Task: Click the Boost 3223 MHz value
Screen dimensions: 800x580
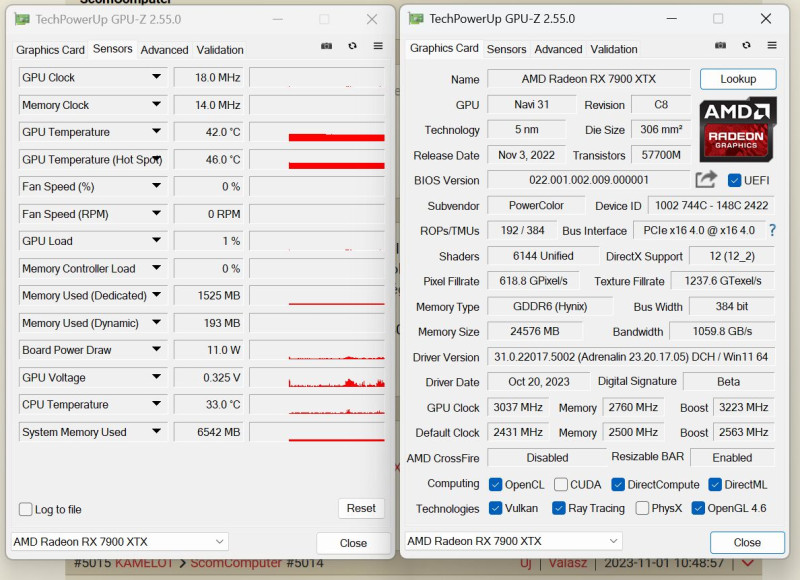Action: point(743,407)
